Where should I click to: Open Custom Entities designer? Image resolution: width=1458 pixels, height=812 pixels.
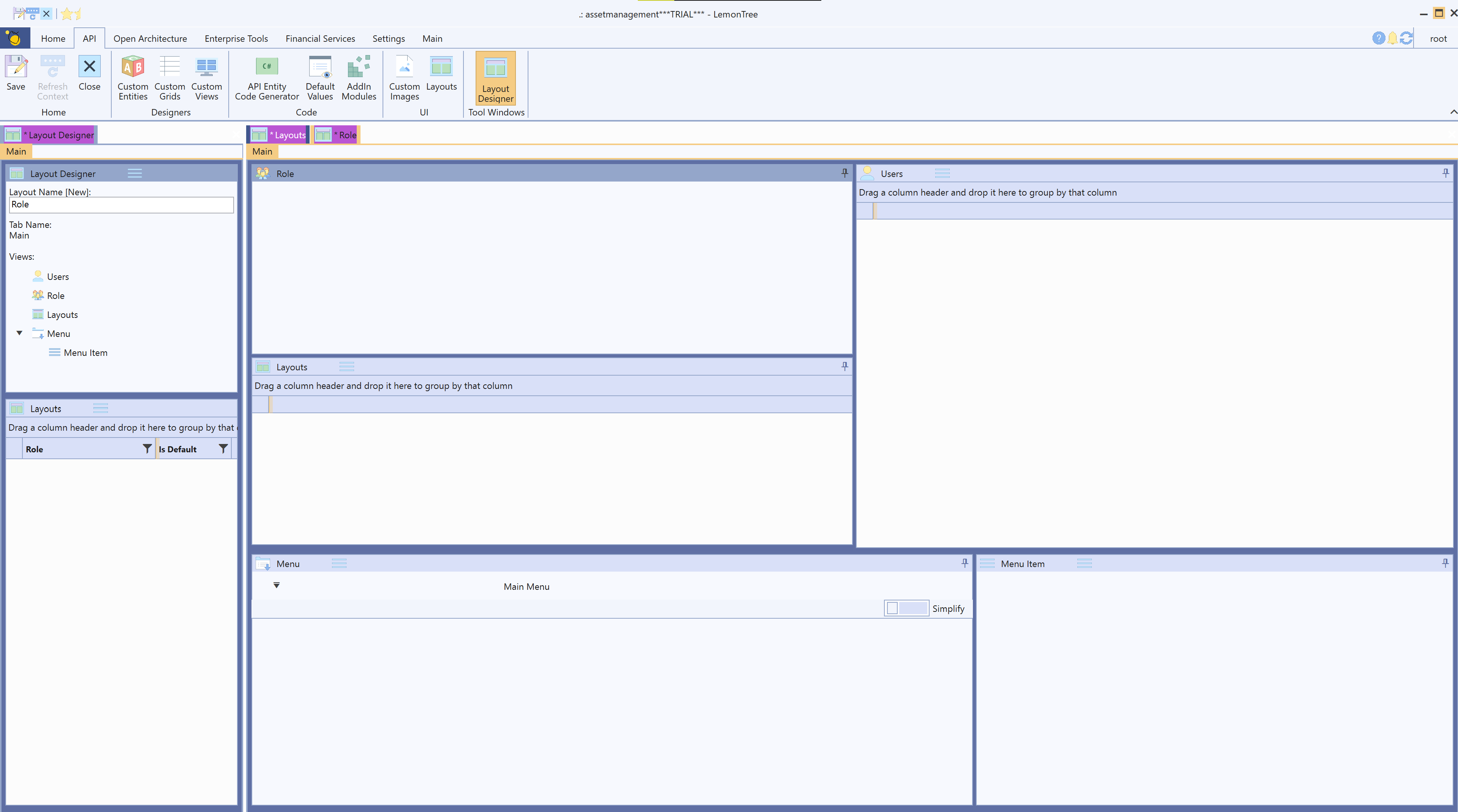pos(133,77)
